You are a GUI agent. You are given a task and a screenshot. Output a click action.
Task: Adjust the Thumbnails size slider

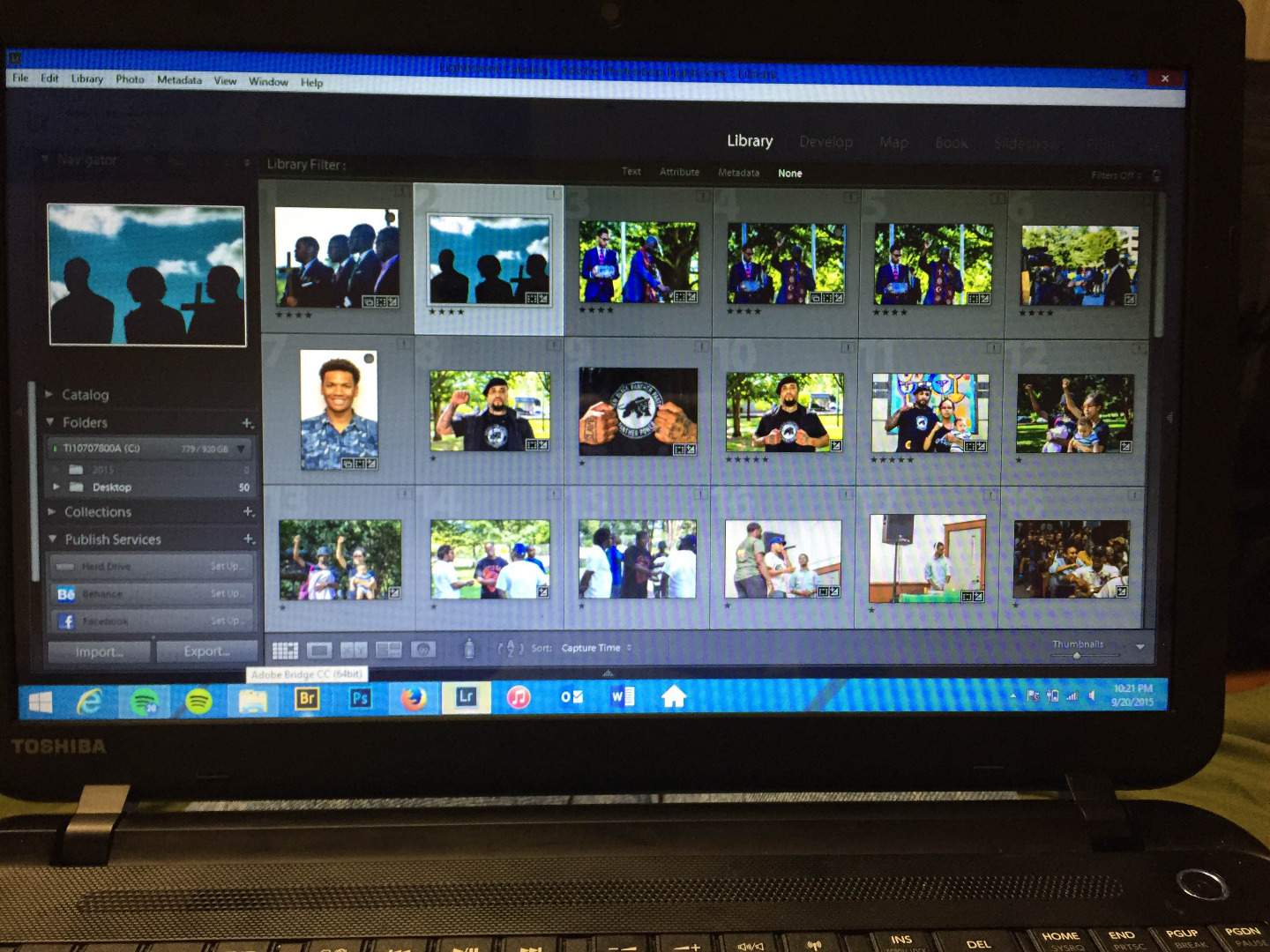[1077, 656]
